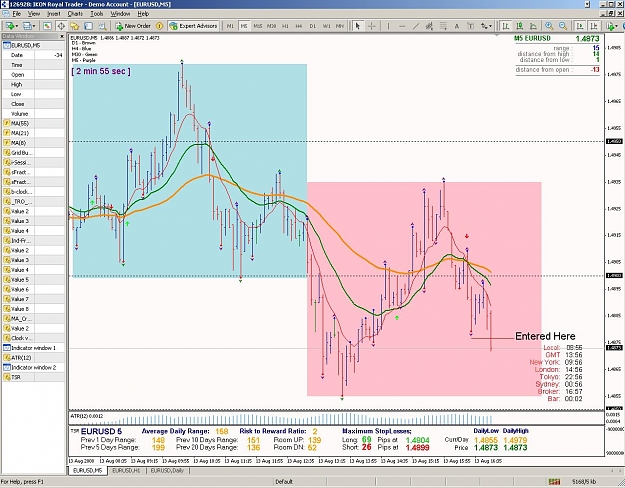Select the equidistant channel tool
The height and width of the screenshot is (488, 625).
429,26
